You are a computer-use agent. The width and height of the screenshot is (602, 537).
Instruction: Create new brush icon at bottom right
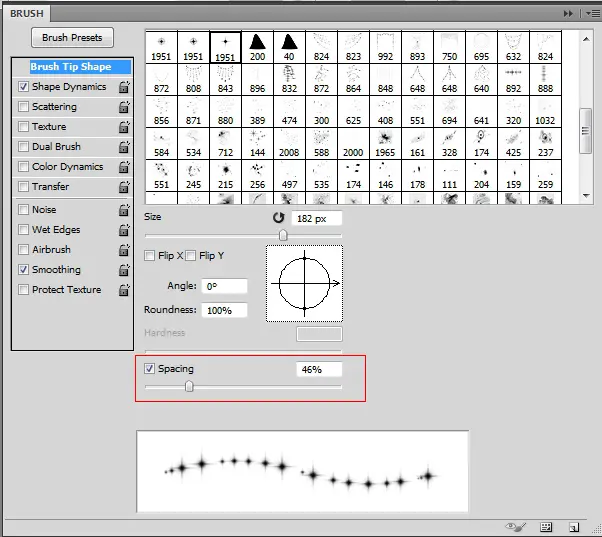[x=574, y=527]
